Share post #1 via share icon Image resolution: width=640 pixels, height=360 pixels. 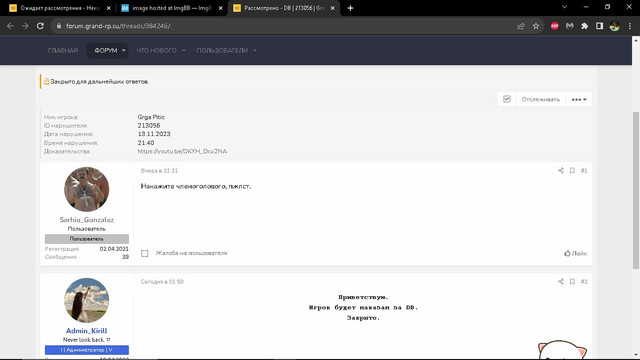coord(561,171)
